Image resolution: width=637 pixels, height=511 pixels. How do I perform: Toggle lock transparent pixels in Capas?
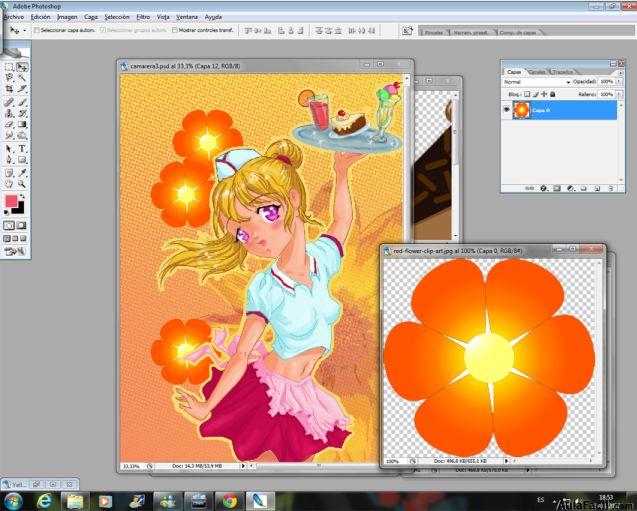click(527, 94)
